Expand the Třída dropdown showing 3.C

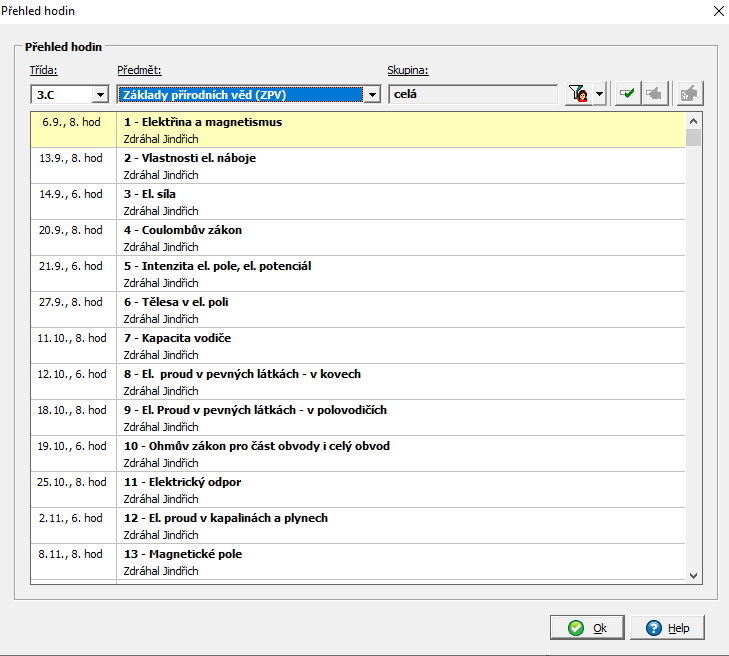(x=100, y=95)
